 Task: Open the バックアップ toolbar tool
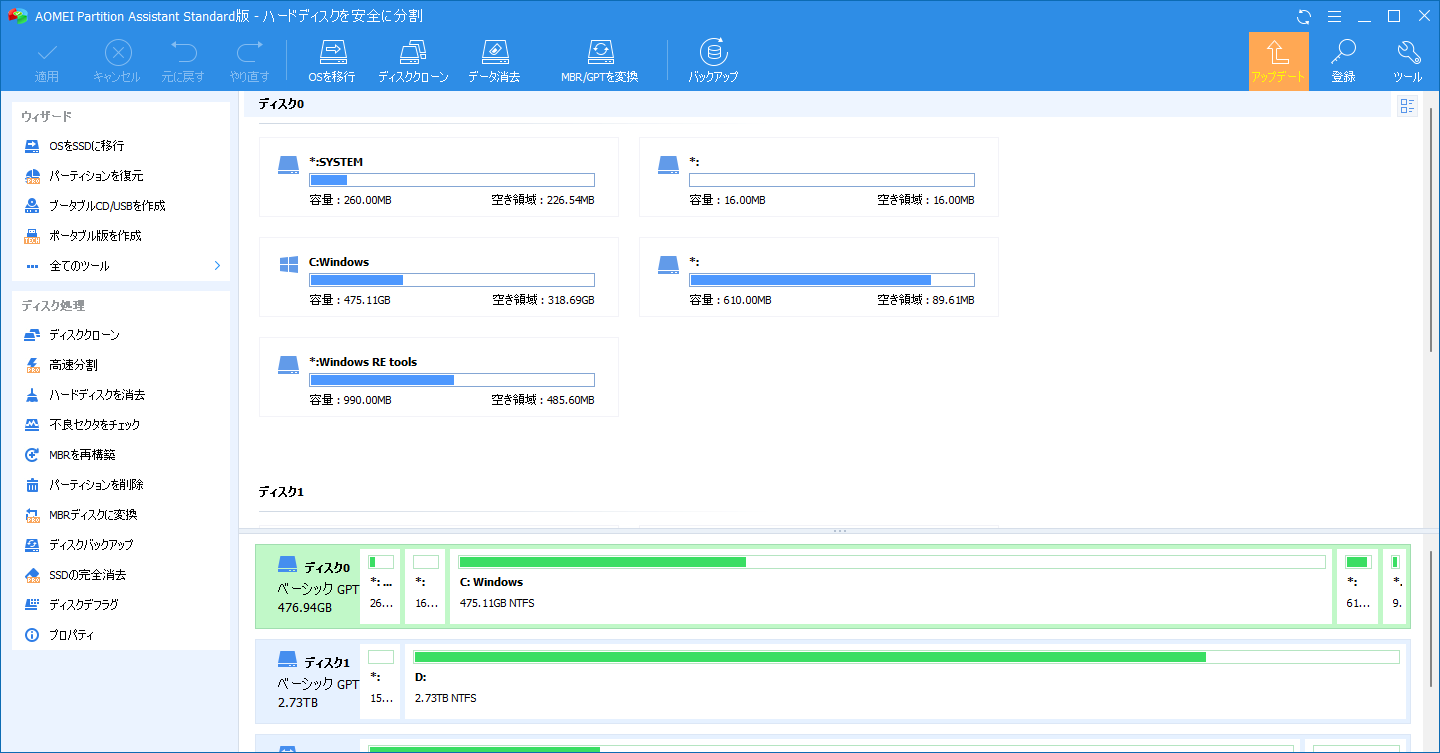coord(713,62)
